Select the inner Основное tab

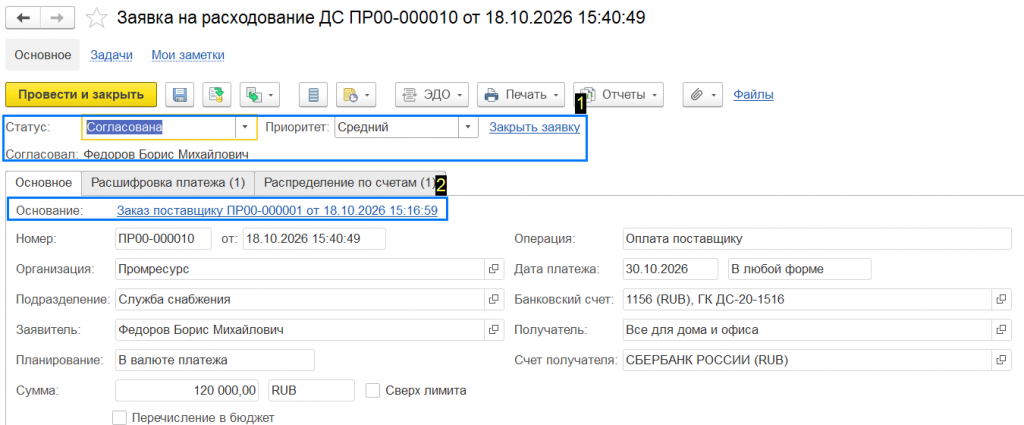point(43,183)
